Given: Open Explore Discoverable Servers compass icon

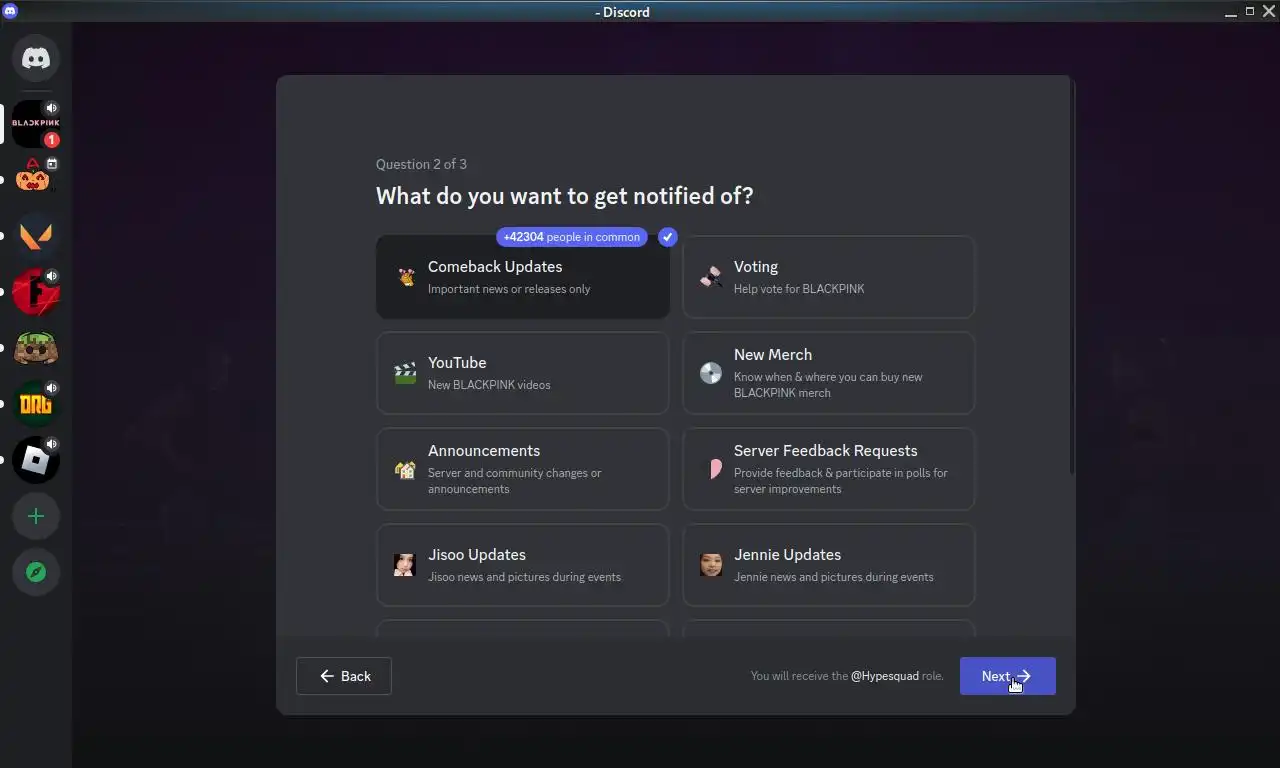Looking at the screenshot, I should pyautogui.click(x=36, y=572).
